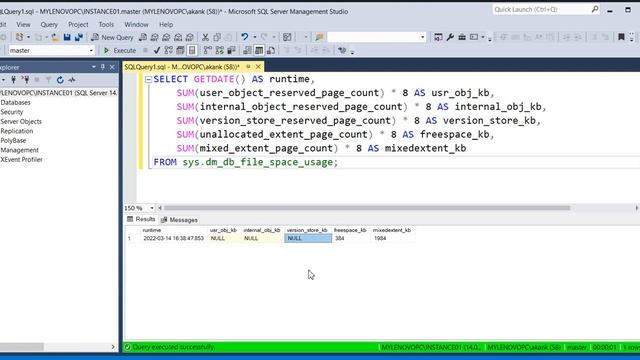Open the Query Options icon
This screenshot has height=360, width=640.
(180, 50)
